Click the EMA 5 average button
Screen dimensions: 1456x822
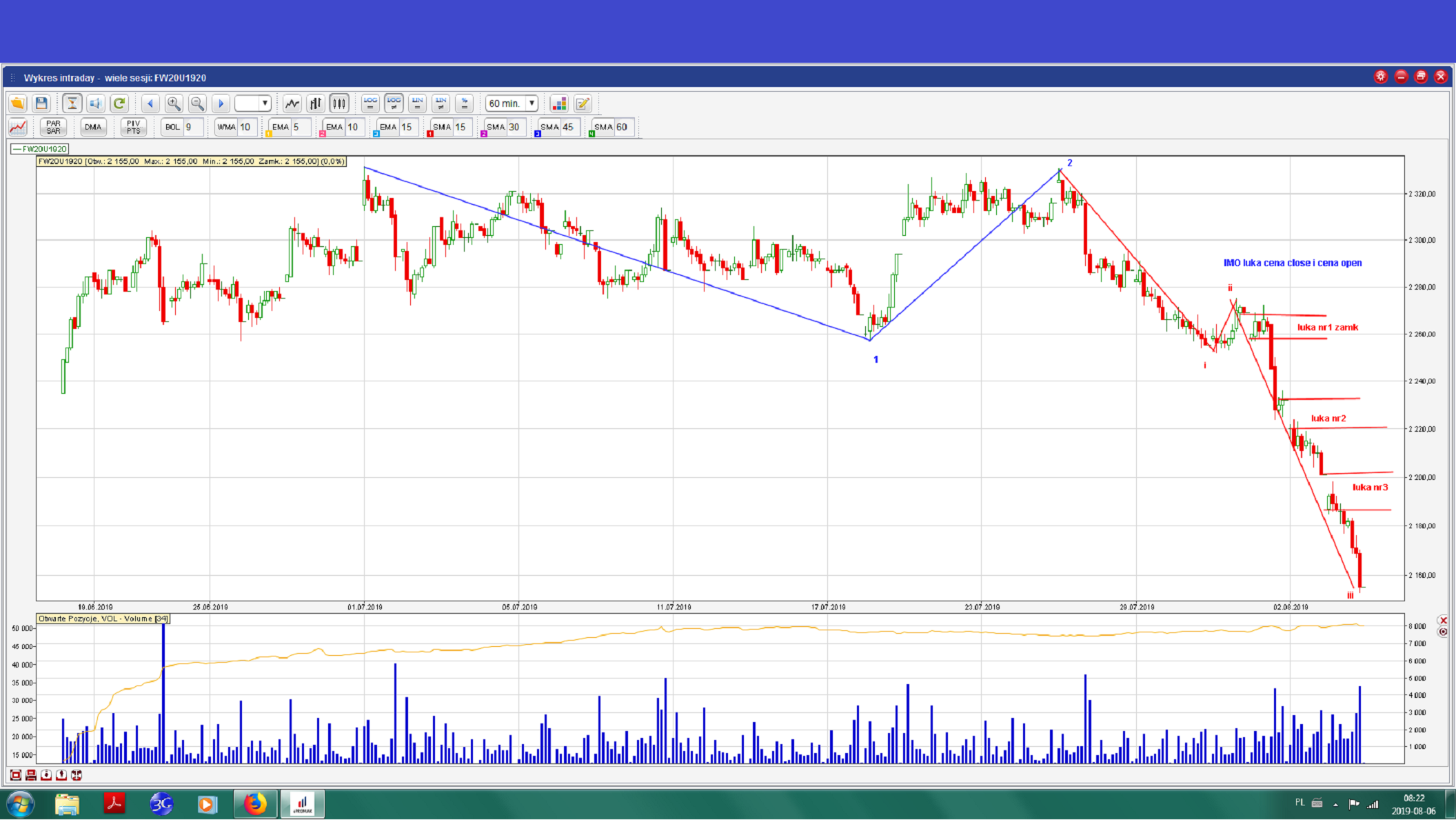point(281,127)
